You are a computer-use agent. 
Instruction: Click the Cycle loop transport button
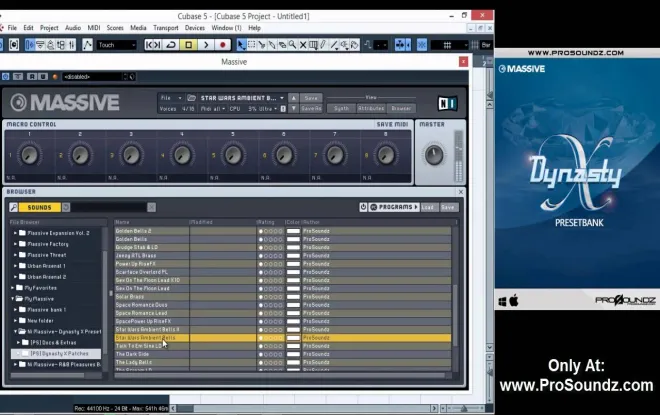(x=171, y=45)
